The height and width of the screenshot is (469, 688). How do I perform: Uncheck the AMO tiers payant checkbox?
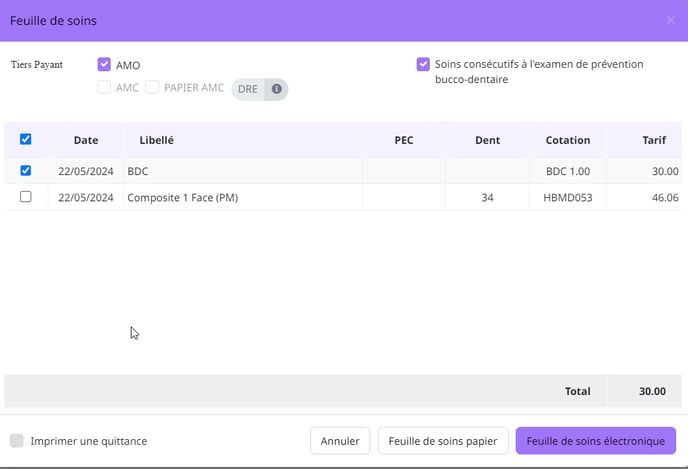(x=104, y=64)
